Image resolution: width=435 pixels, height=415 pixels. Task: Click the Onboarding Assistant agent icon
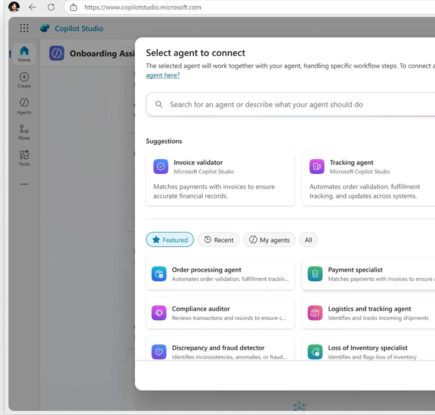pyautogui.click(x=57, y=53)
